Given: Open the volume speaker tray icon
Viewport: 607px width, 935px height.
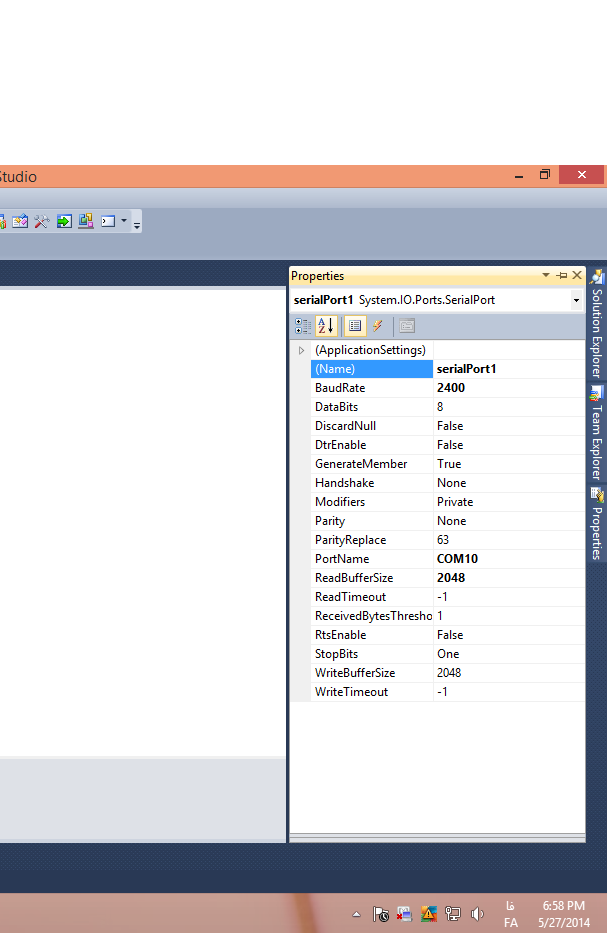Looking at the screenshot, I should pyautogui.click(x=477, y=914).
